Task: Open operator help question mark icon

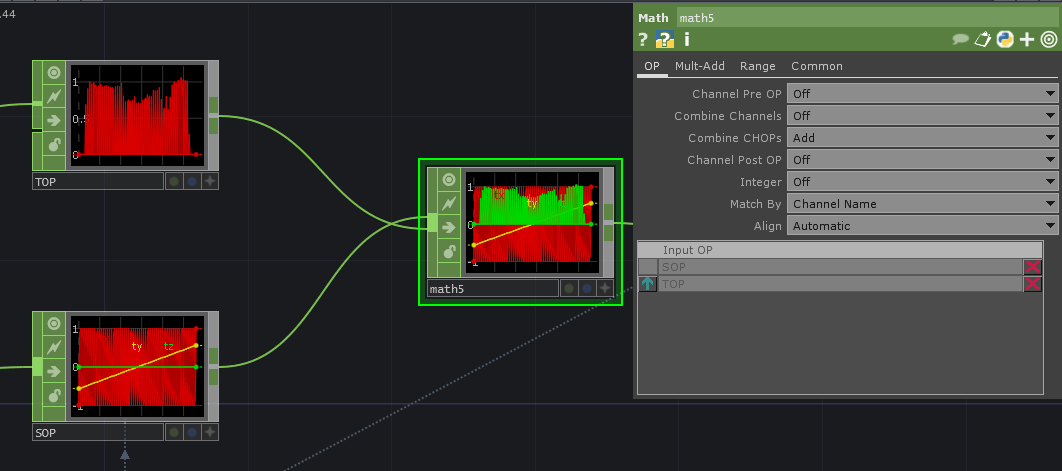Action: point(643,40)
